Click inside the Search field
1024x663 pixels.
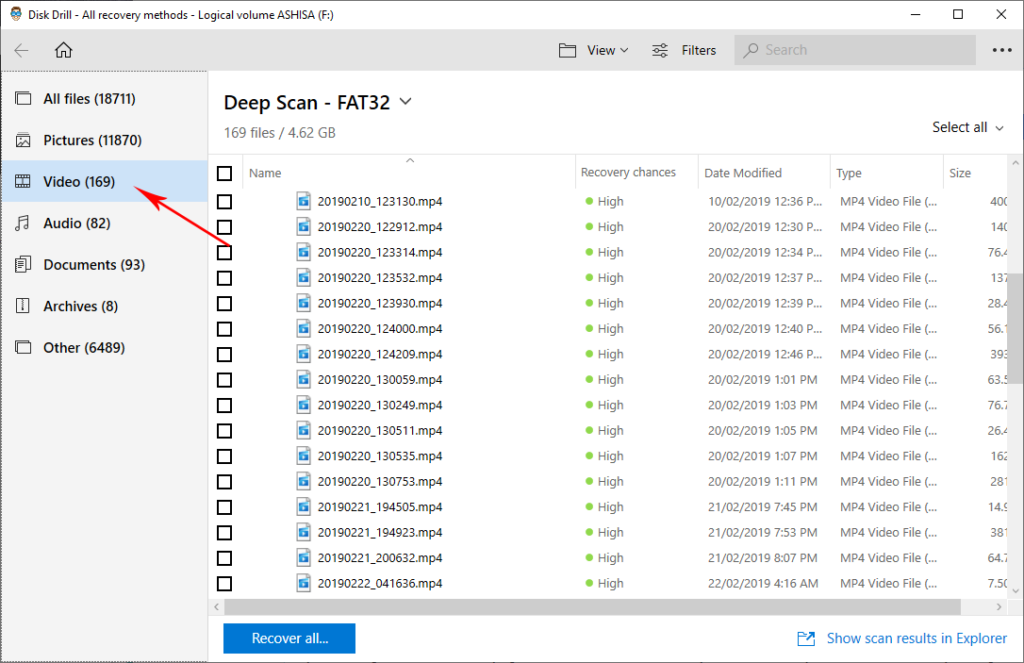855,49
